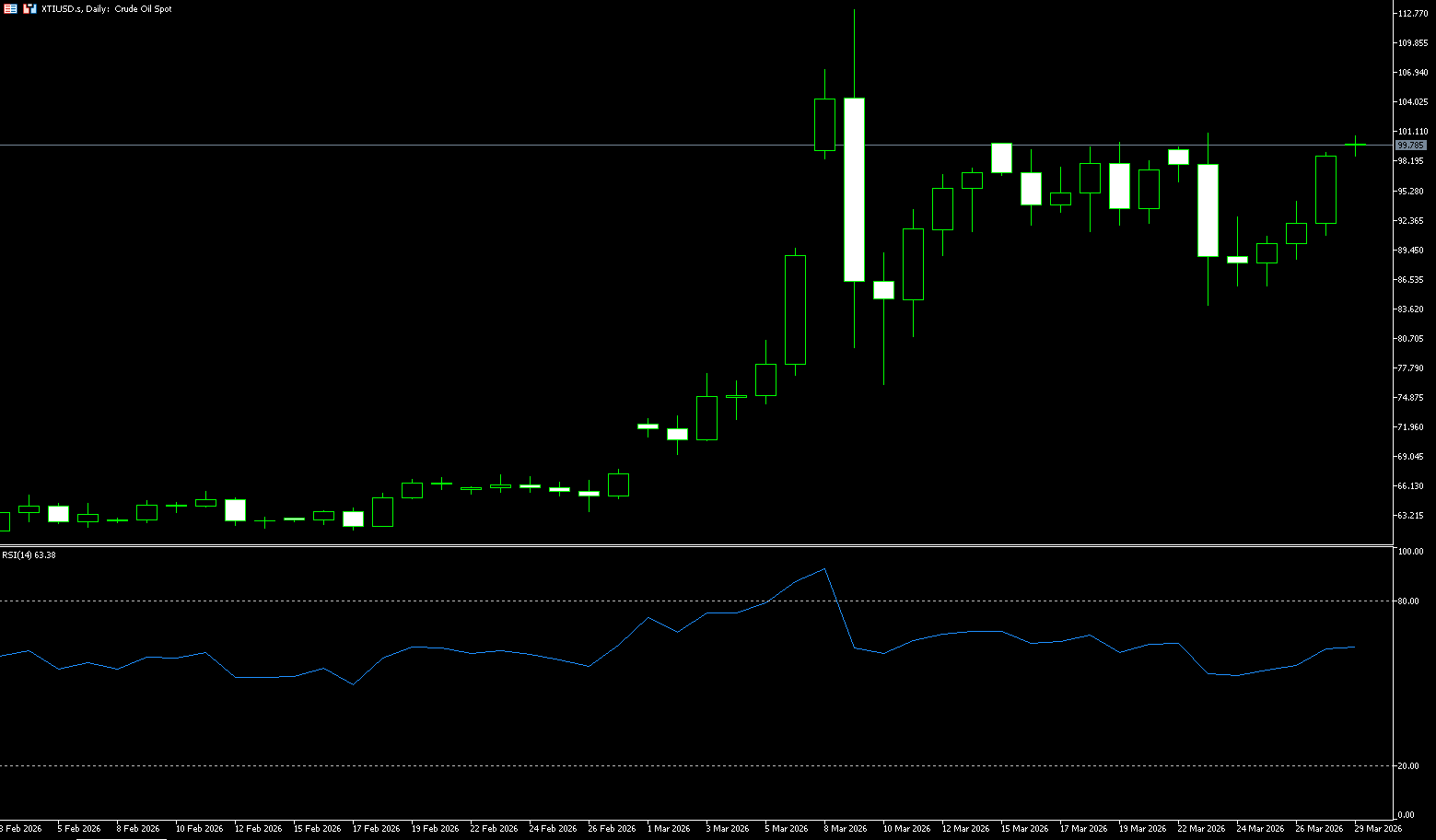Select the XTIUSD.s Daily chart title
1436x840 pixels.
point(107,9)
